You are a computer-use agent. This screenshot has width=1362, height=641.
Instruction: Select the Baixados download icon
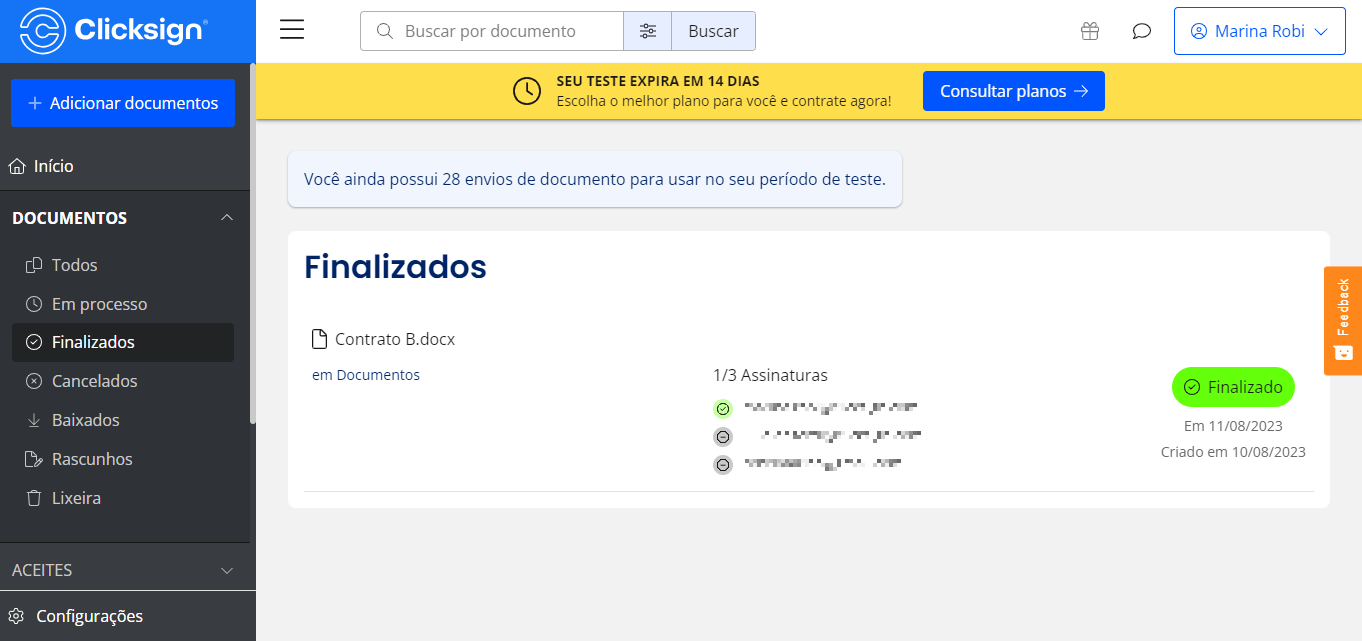pyautogui.click(x=31, y=419)
